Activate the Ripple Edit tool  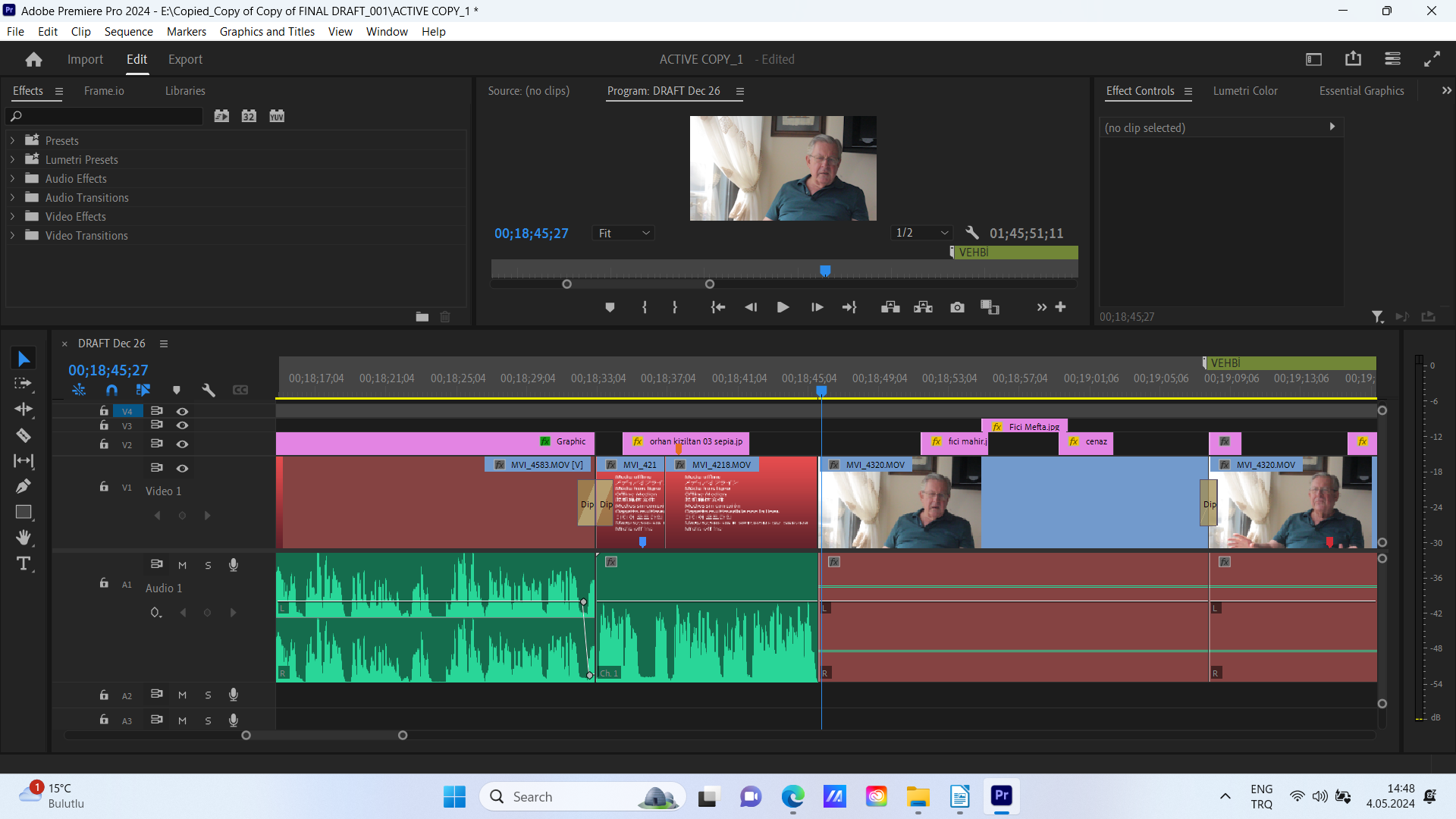click(x=24, y=409)
